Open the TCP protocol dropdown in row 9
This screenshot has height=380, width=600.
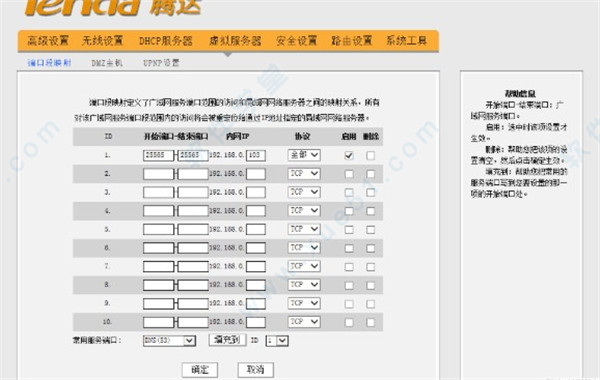coord(304,303)
